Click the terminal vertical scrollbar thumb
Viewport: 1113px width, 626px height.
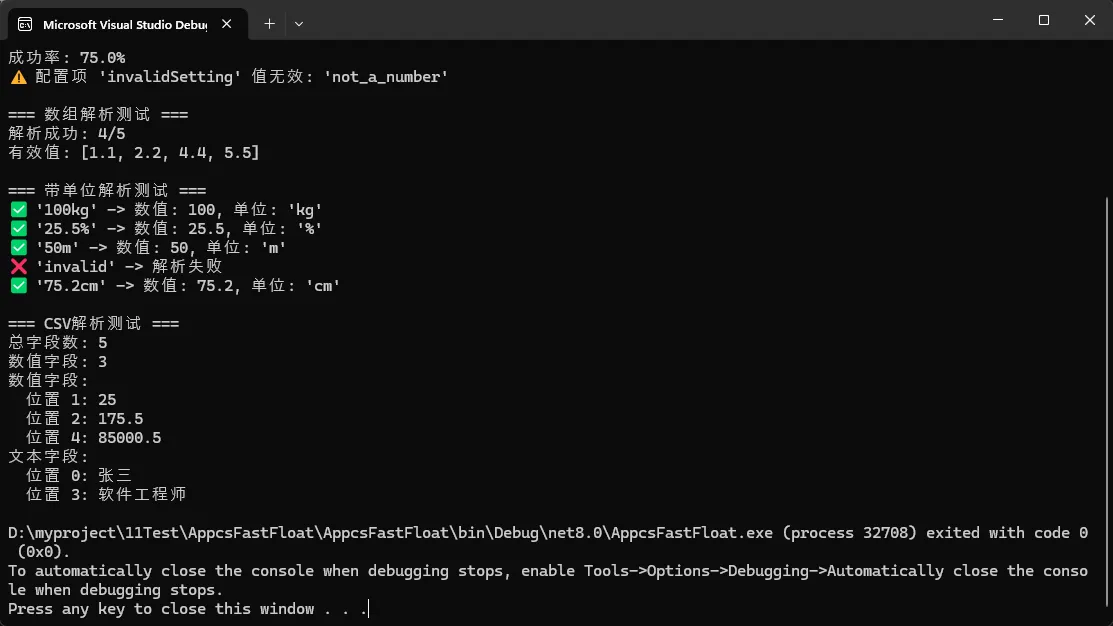[1106, 400]
